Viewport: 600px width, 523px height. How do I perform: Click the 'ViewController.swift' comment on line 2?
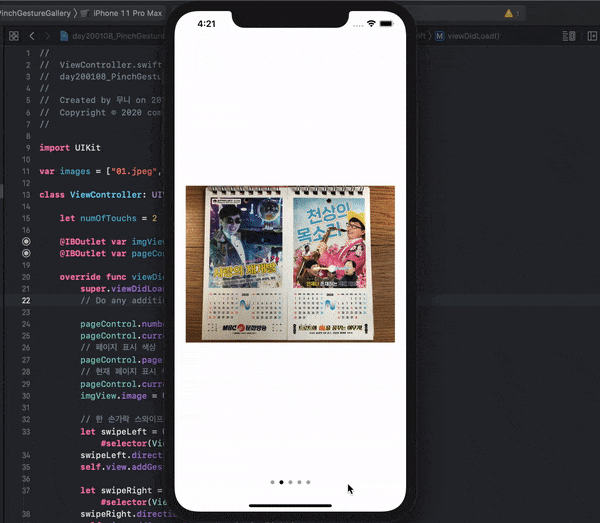click(111, 65)
